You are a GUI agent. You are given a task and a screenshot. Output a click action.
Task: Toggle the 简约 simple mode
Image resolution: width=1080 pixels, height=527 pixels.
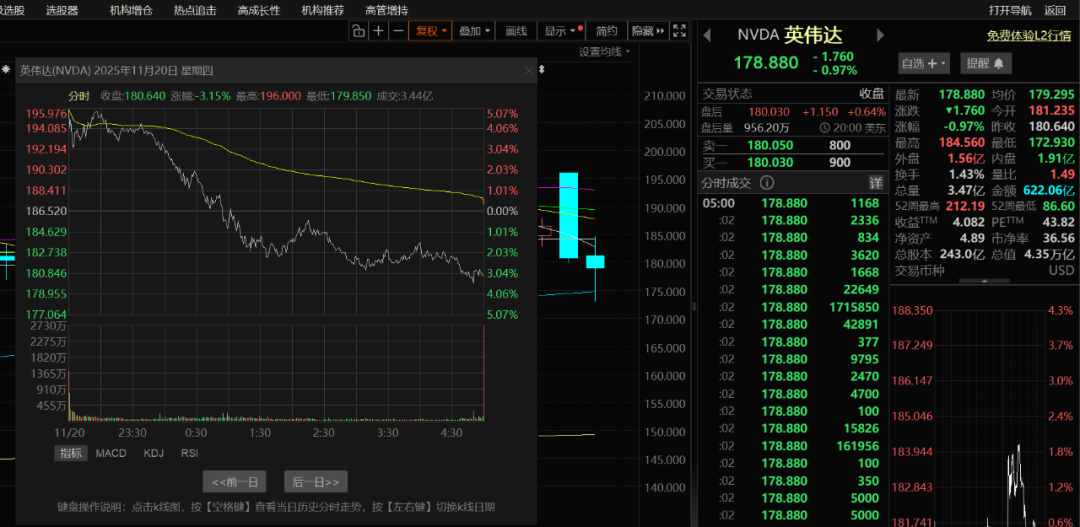[x=606, y=31]
